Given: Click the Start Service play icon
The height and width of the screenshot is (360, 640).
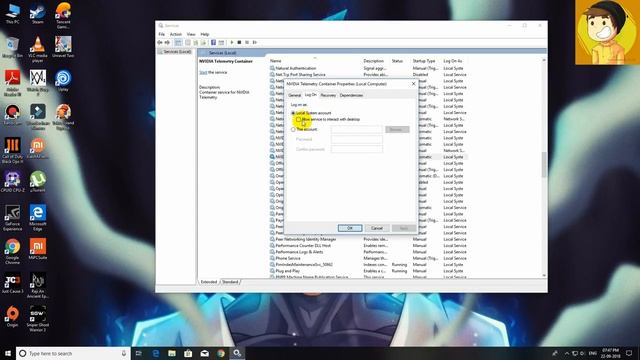Looking at the screenshot, I should tap(232, 42).
